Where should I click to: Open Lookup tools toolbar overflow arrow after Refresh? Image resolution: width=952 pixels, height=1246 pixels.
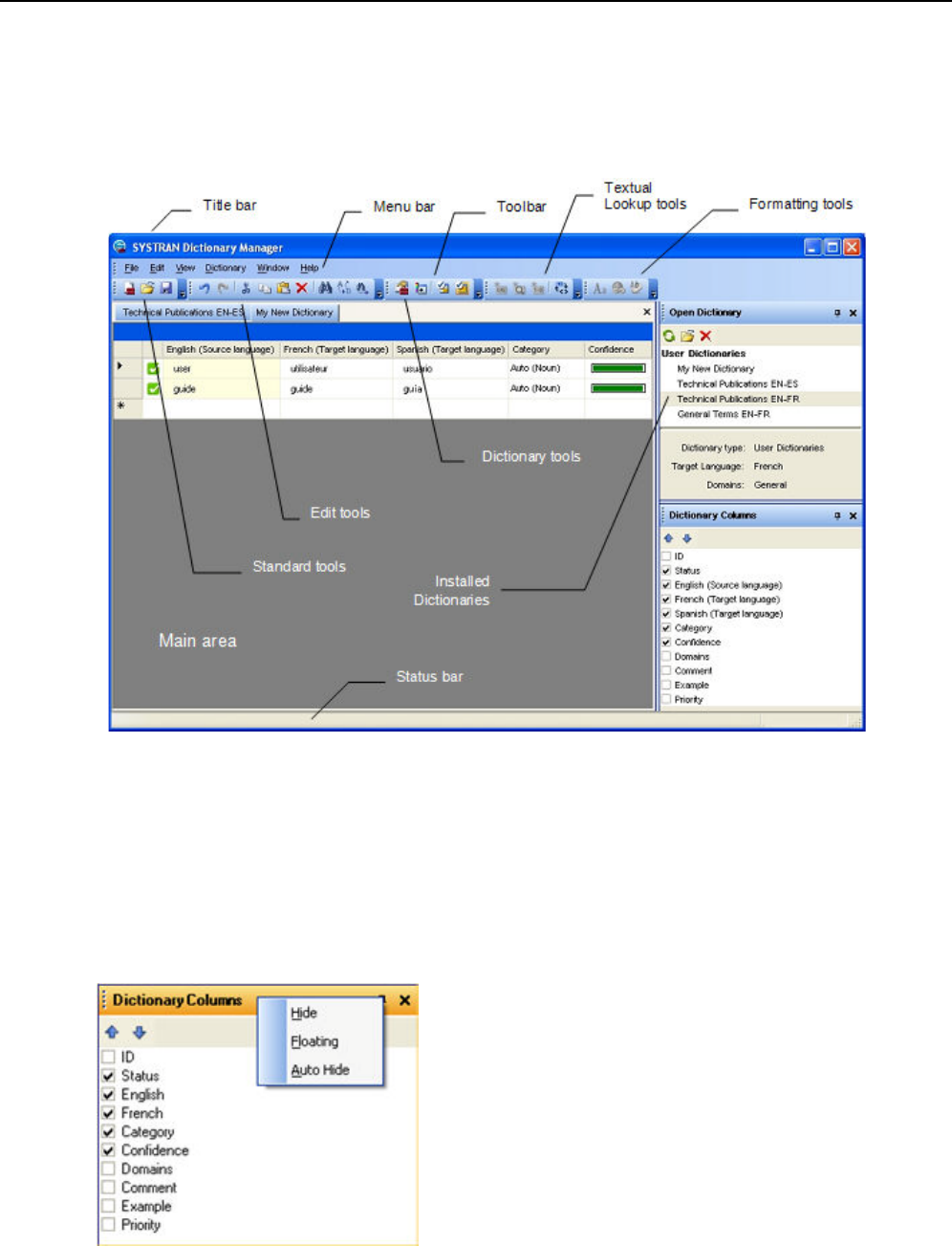[x=577, y=290]
